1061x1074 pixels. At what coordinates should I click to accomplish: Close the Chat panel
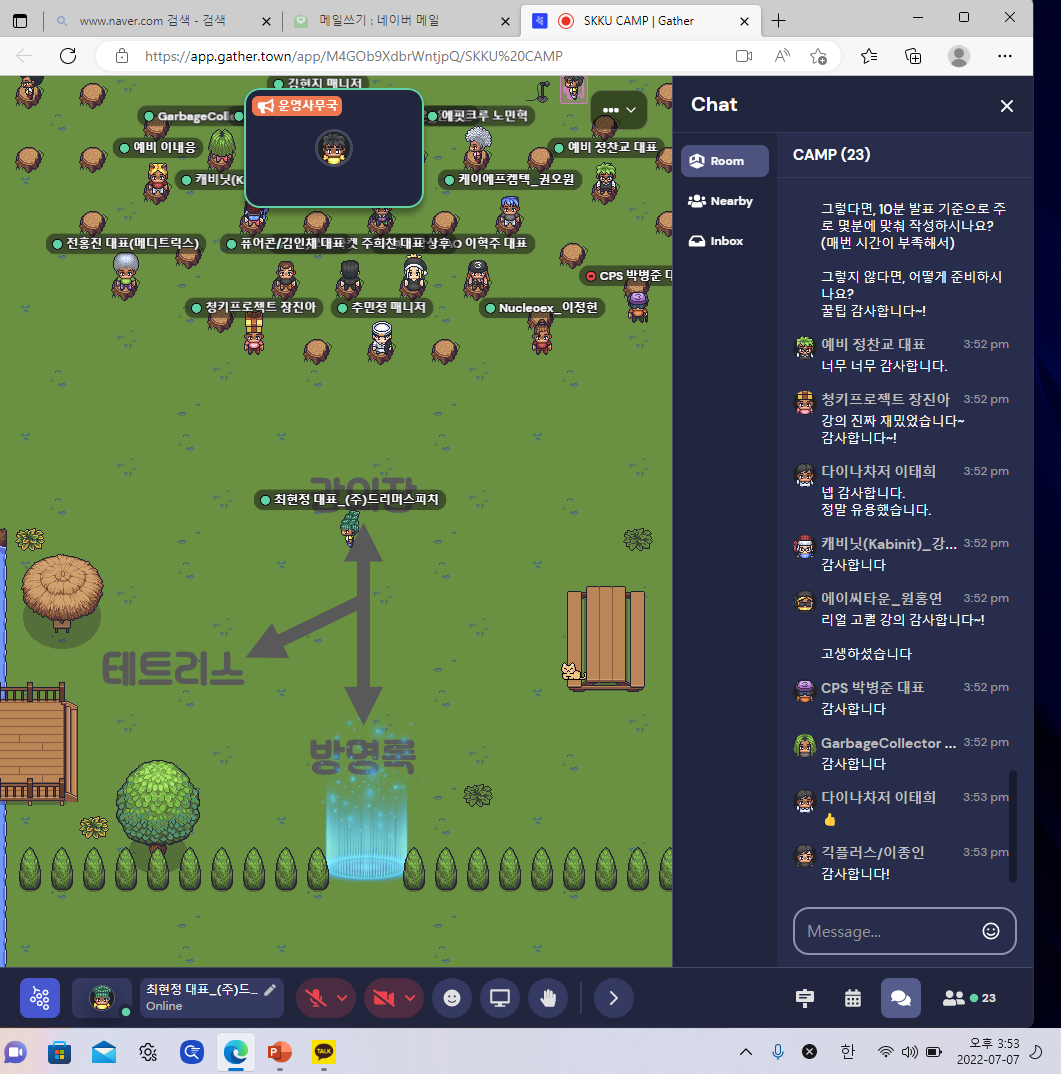1006,105
